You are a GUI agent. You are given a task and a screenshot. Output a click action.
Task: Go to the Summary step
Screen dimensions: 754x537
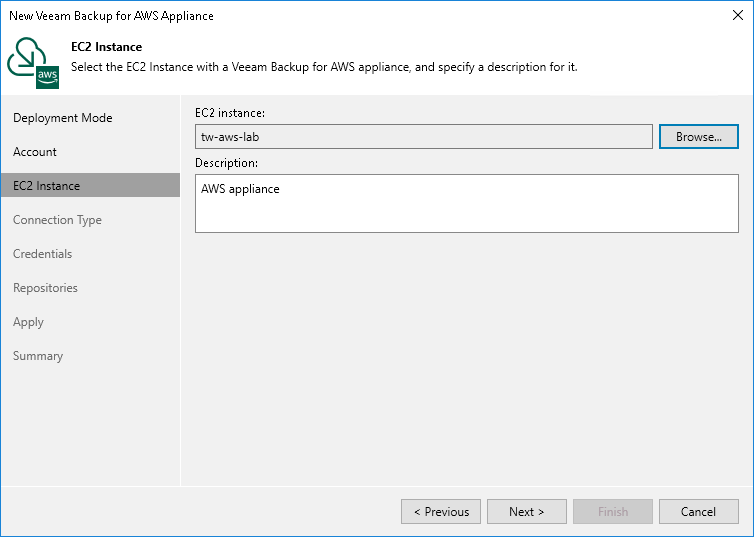click(x=38, y=356)
